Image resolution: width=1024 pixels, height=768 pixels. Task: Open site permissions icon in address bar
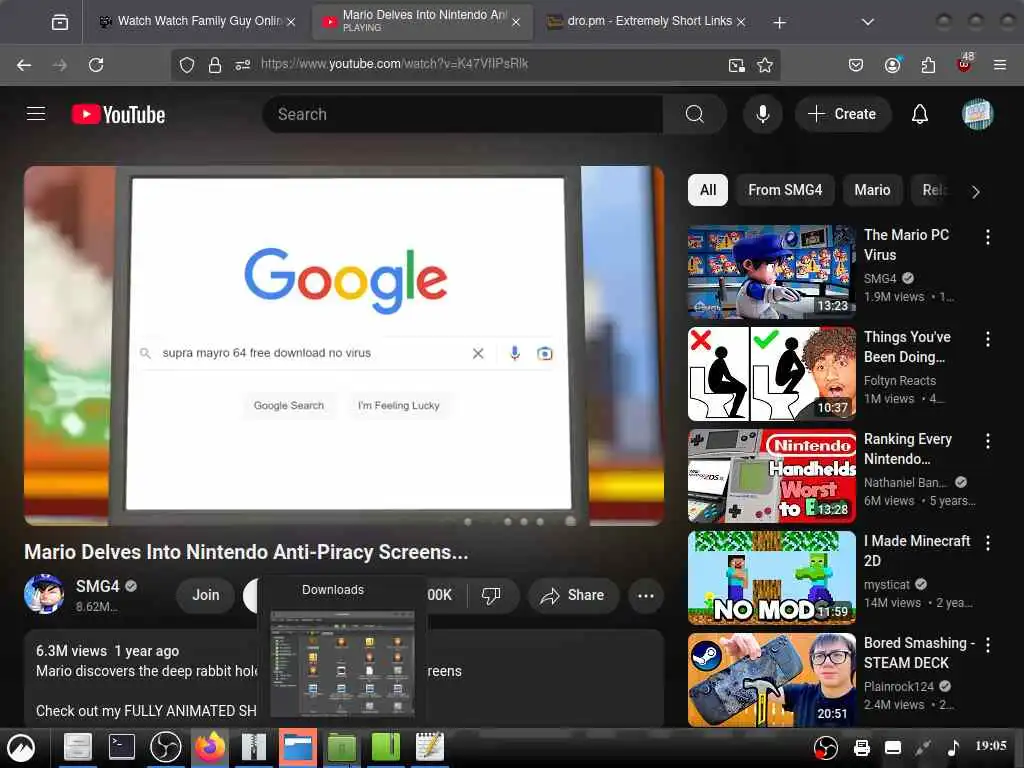(x=243, y=65)
